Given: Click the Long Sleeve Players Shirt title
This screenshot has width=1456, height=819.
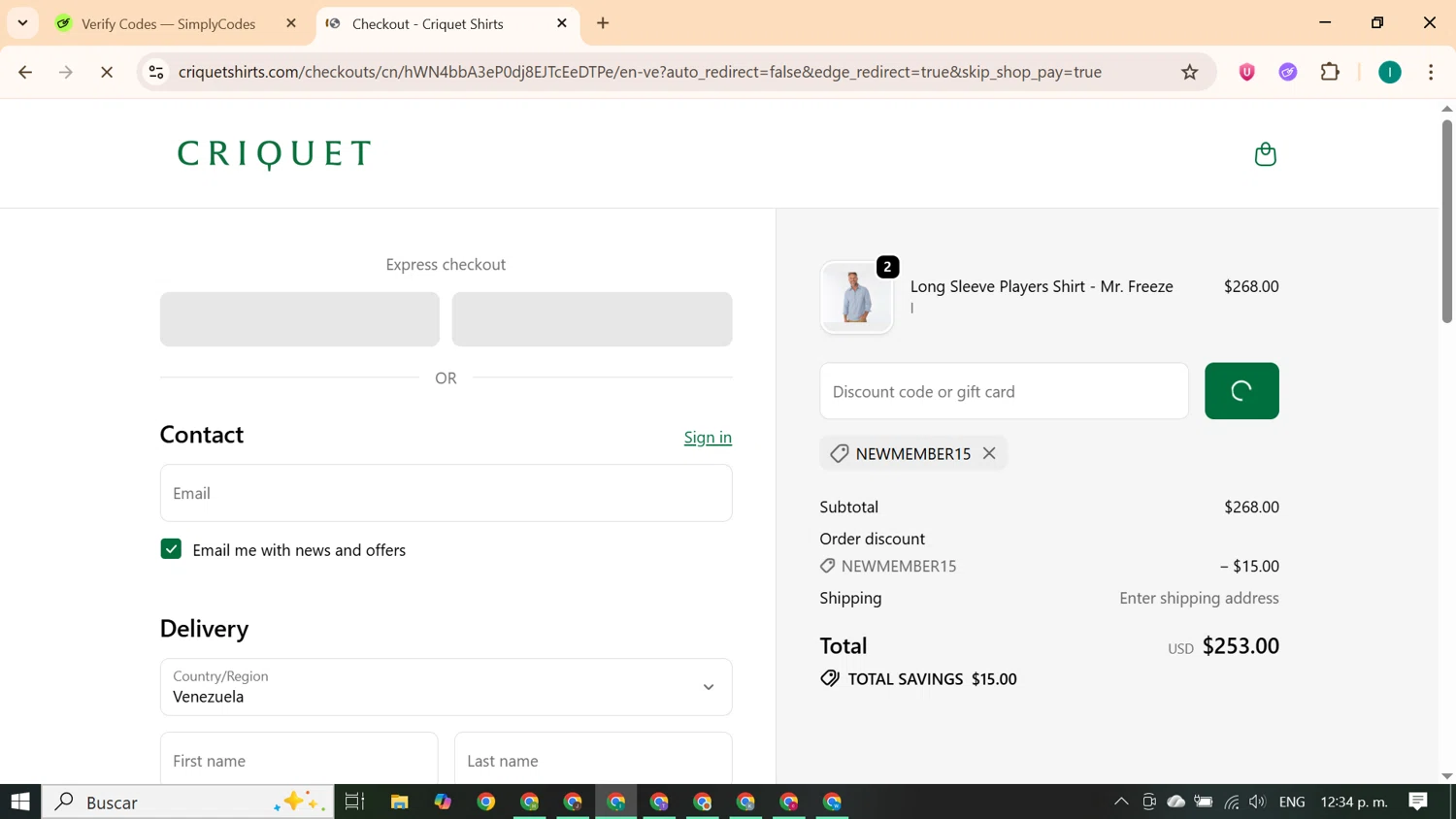Looking at the screenshot, I should (x=1042, y=286).
